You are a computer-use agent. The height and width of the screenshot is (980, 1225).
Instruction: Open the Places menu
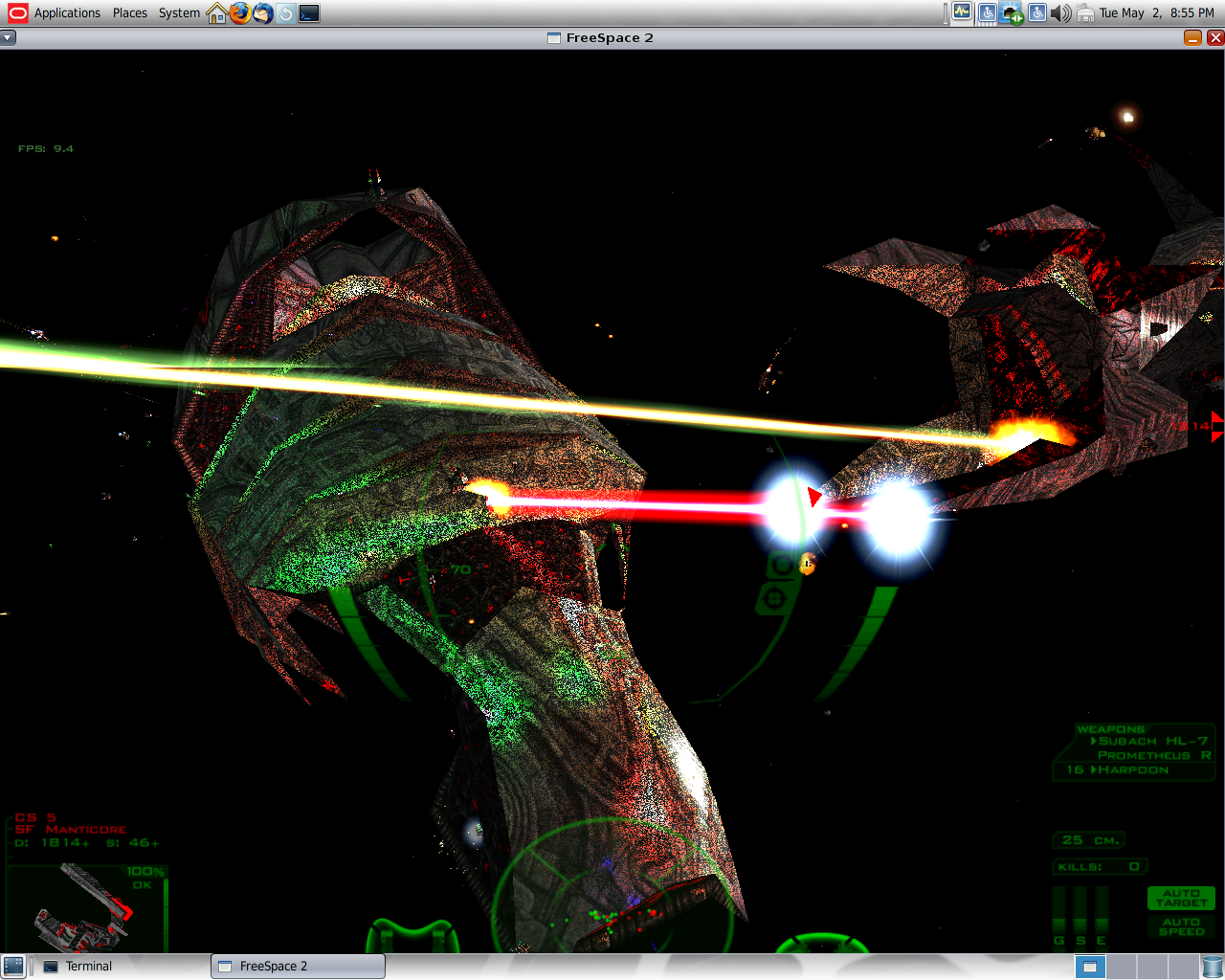129,12
